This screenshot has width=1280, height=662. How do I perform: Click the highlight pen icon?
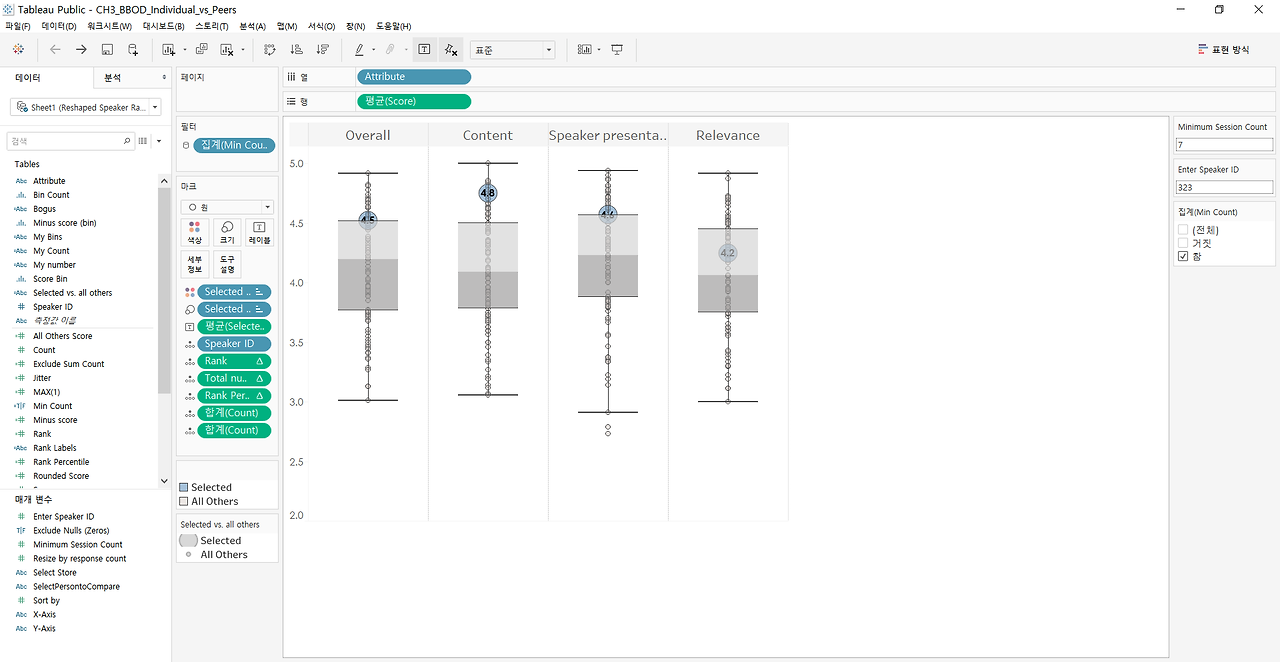coord(359,49)
